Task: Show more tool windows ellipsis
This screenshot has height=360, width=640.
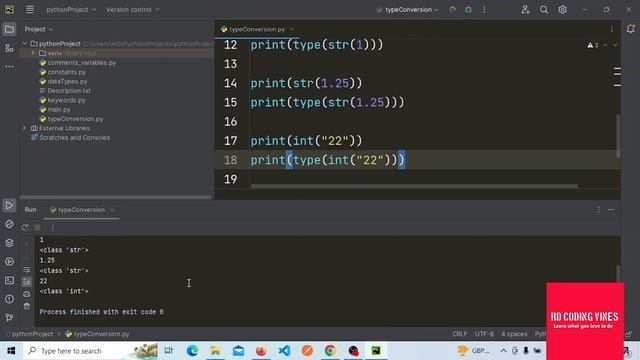Action: [9, 66]
